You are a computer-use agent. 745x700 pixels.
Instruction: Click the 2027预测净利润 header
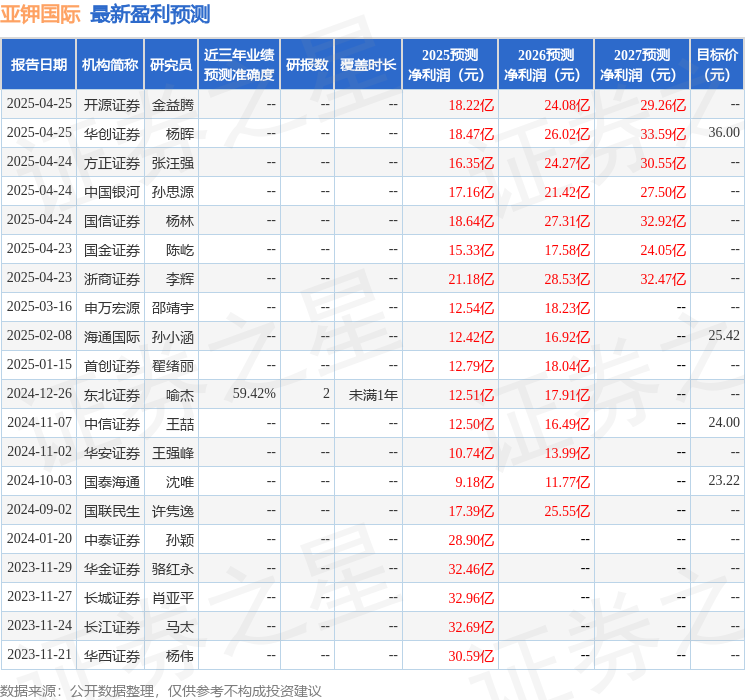642,65
